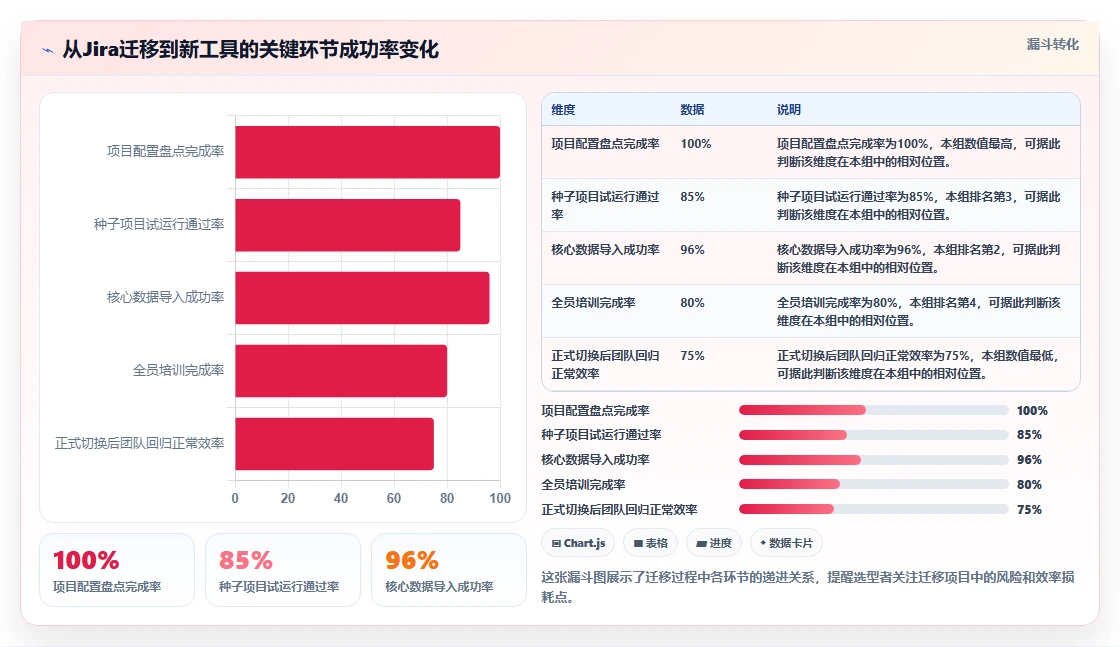Click the 96% progress bar for 核心数据导入成功率
Image resolution: width=1120 pixels, height=647 pixels.
tap(874, 460)
